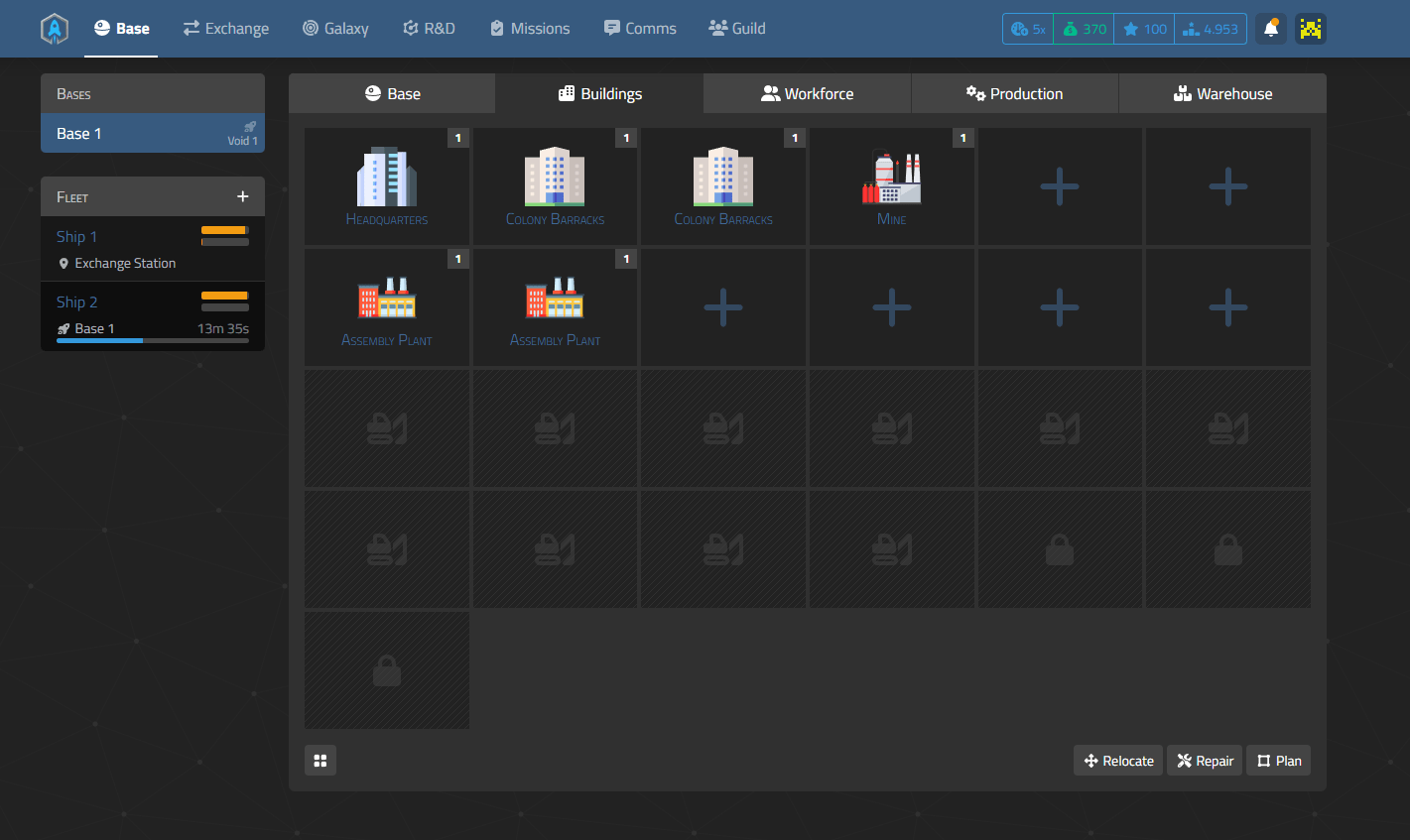
Task: Click the Repair button
Action: (1205, 761)
